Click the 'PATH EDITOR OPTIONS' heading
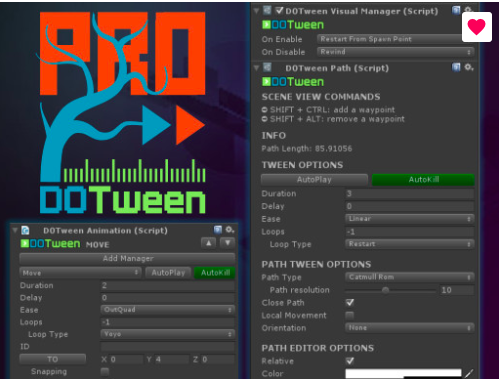The image size is (499, 379). [317, 348]
